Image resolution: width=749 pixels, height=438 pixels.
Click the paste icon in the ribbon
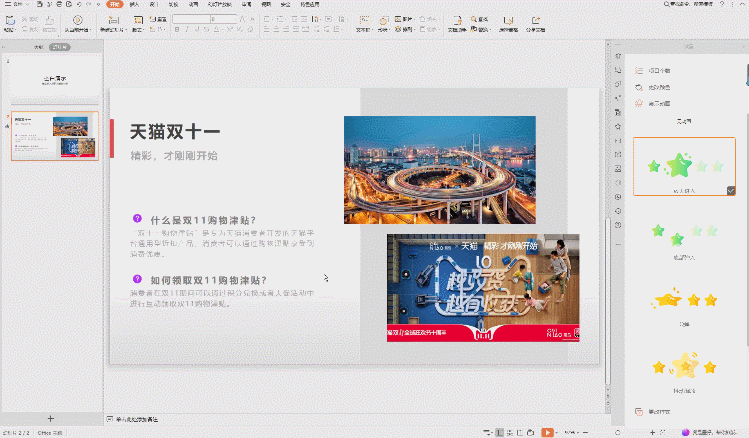9,21
